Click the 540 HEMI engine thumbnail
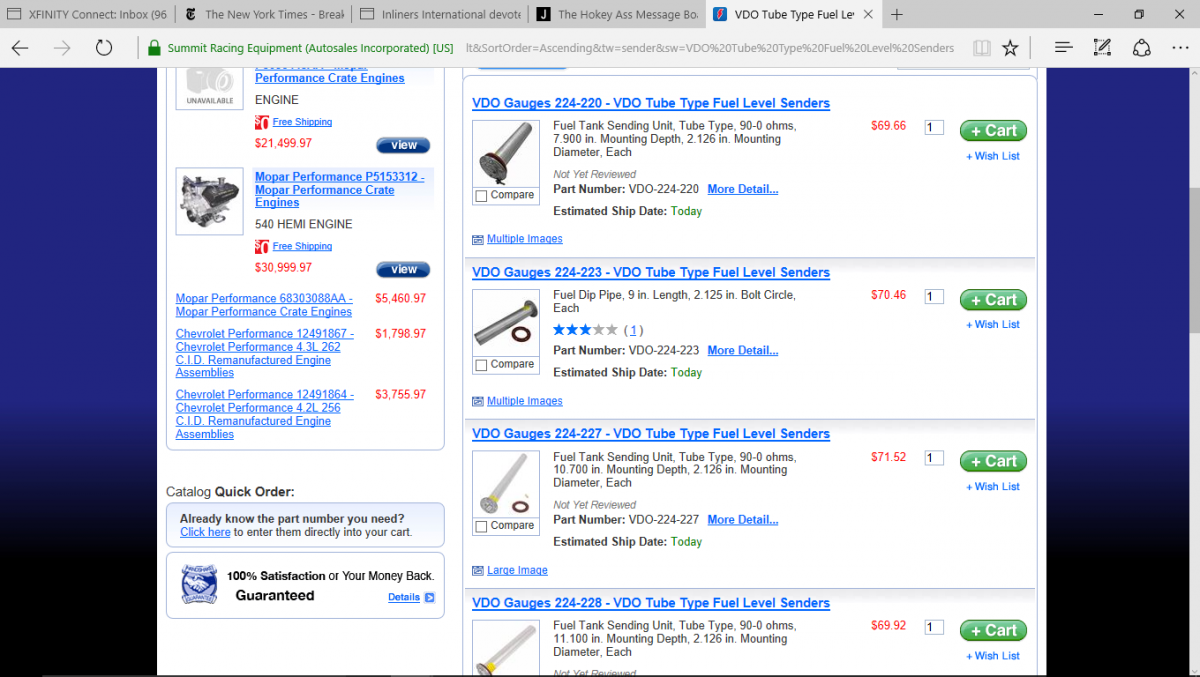Viewport: 1200px width, 677px height. pyautogui.click(x=209, y=201)
